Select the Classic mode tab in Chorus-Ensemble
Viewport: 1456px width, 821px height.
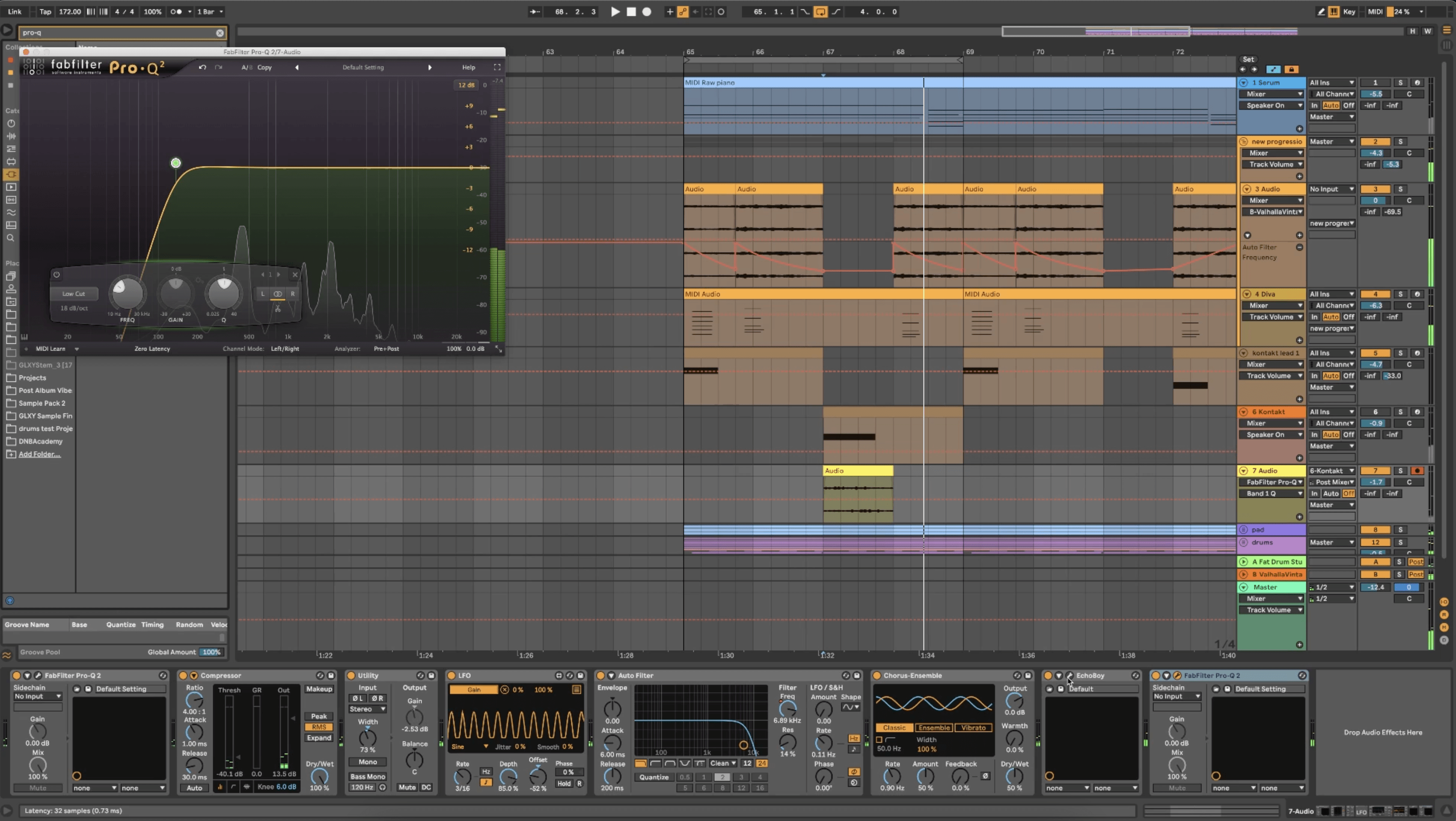point(894,728)
